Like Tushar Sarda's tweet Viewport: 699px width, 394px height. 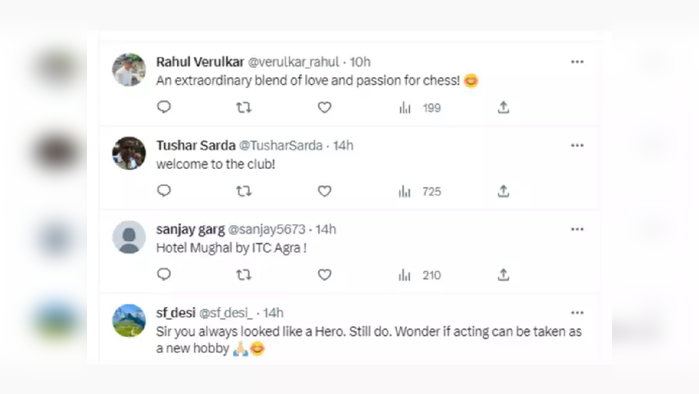(x=325, y=191)
